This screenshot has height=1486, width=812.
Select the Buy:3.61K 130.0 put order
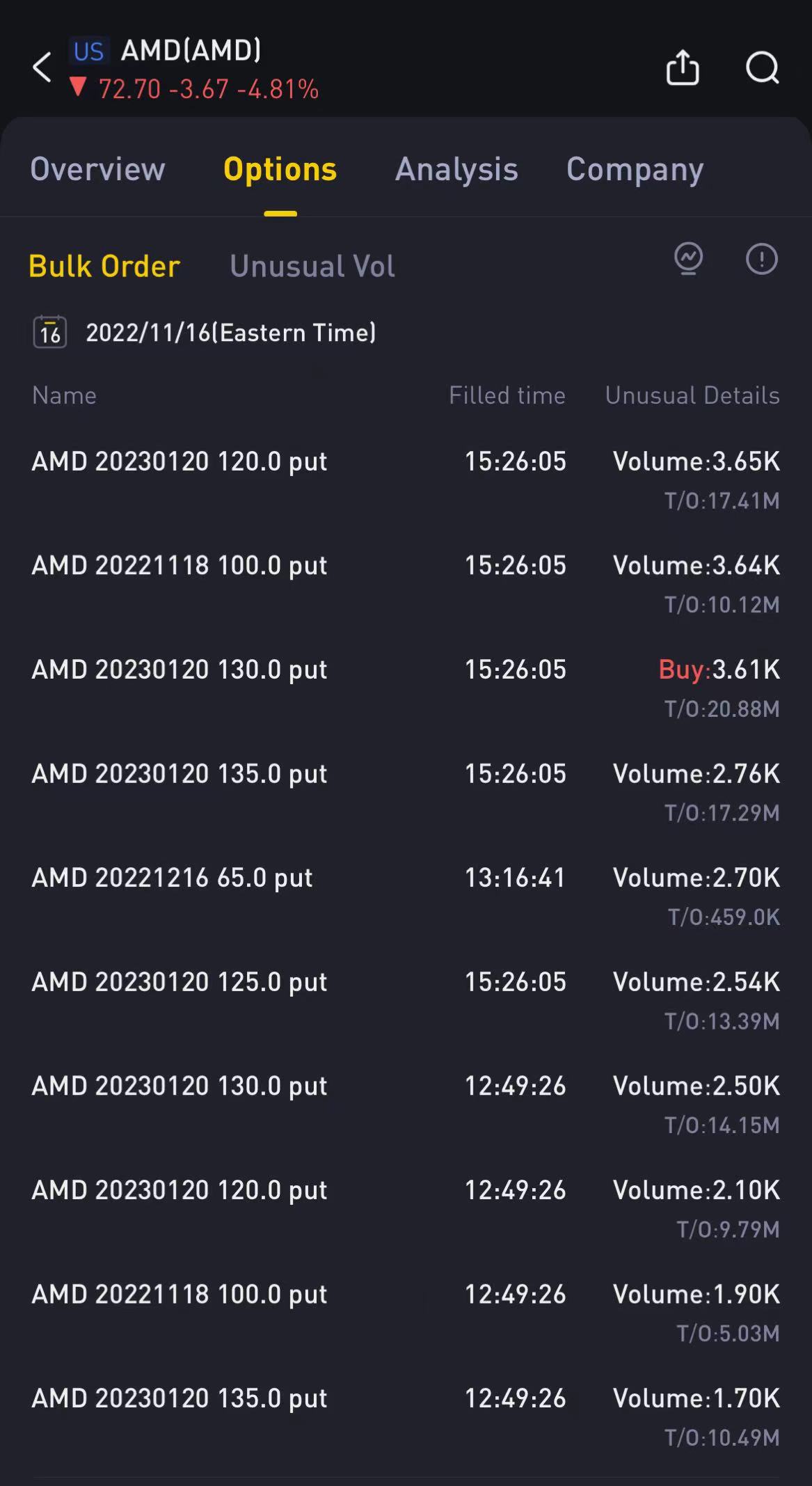point(180,670)
